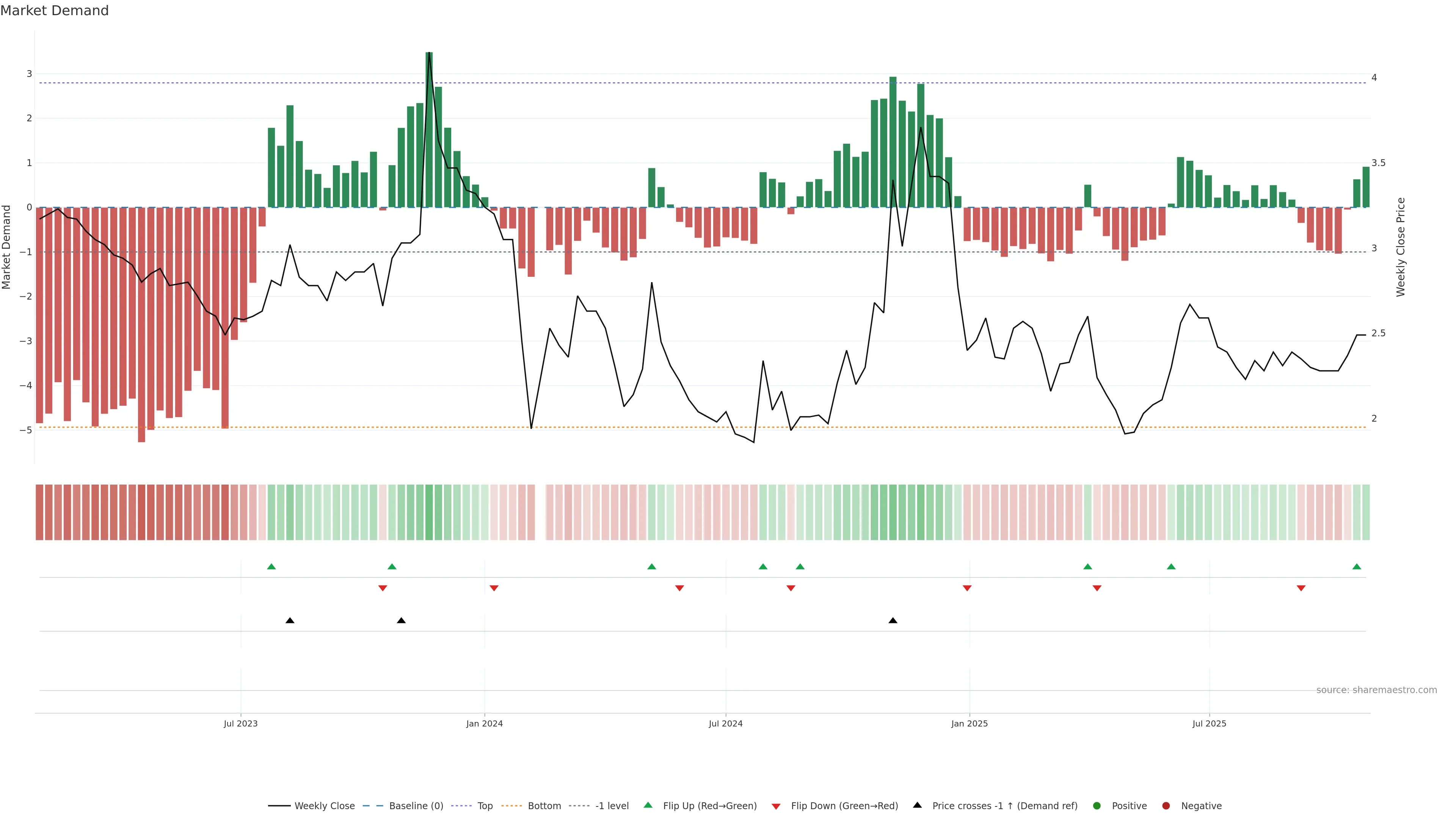
Task: Click the black Price crosses triangle in legend
Action: [x=917, y=805]
